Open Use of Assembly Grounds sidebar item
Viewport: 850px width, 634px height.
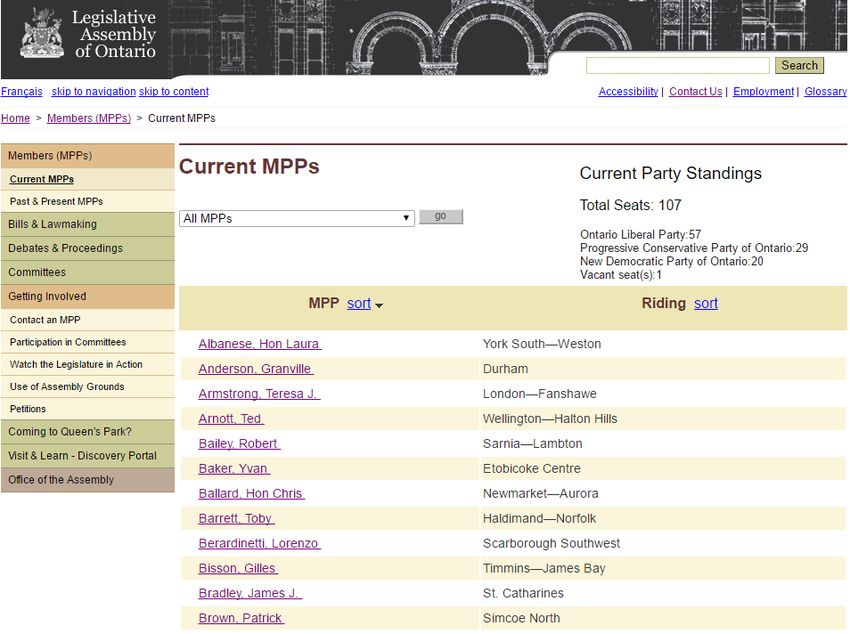[x=88, y=386]
